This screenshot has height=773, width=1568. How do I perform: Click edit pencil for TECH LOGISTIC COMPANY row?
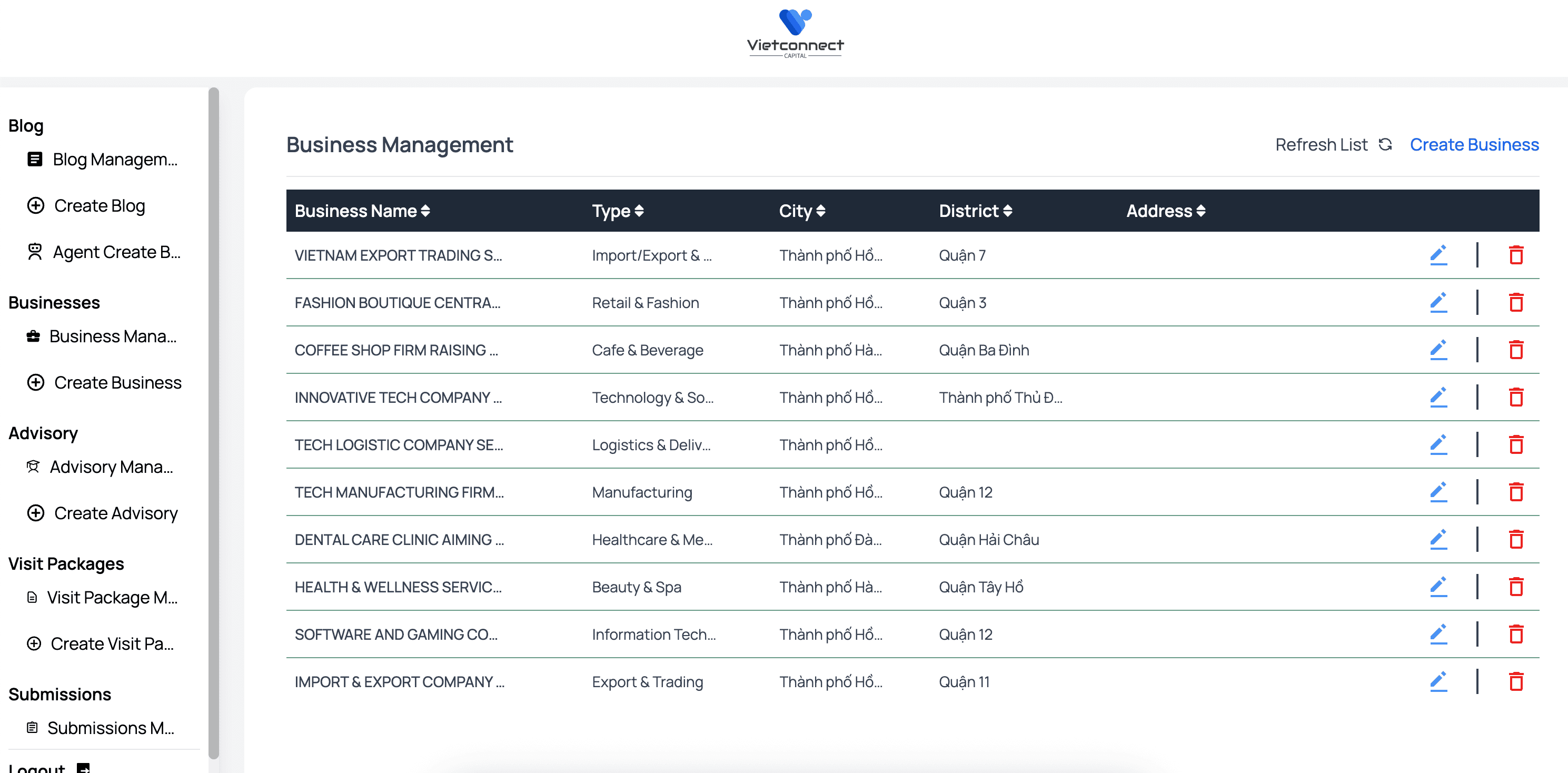(x=1438, y=445)
